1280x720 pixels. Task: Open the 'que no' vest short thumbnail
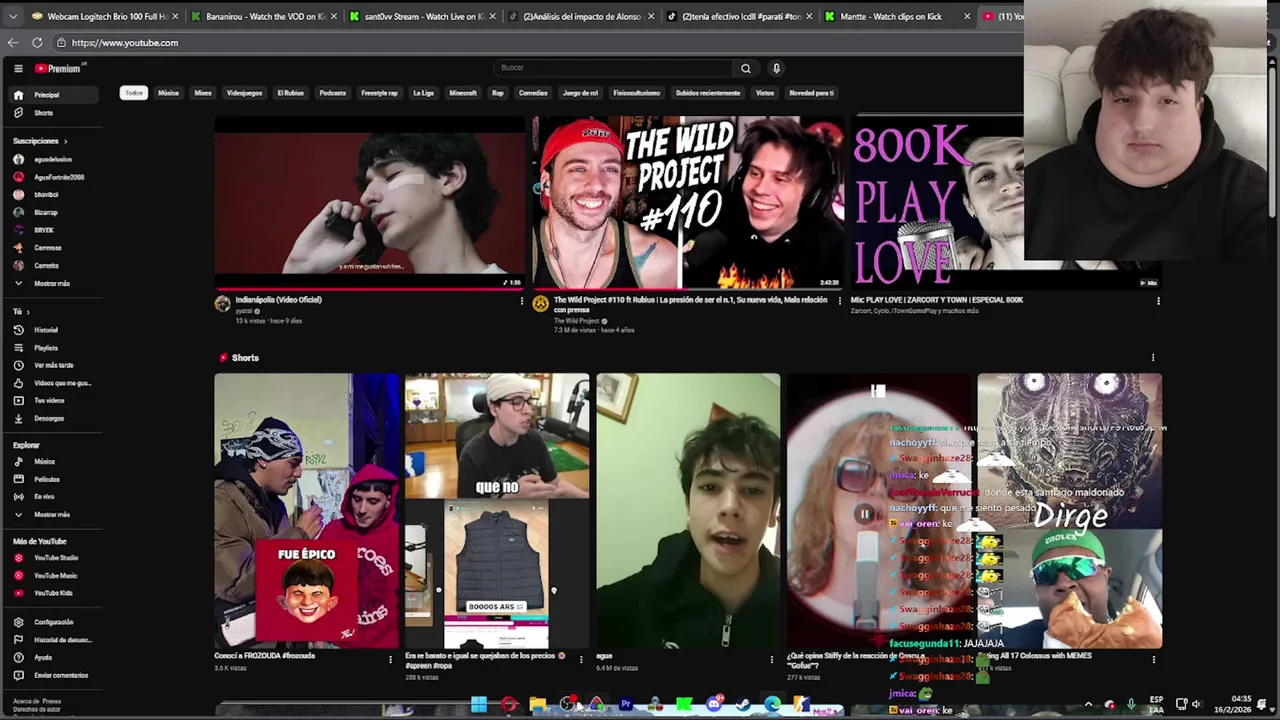point(497,510)
